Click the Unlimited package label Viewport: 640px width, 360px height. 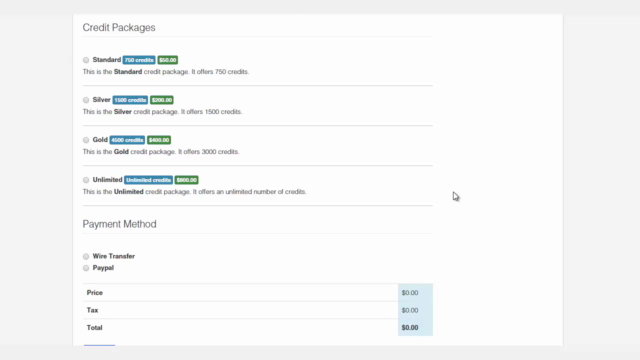107,180
